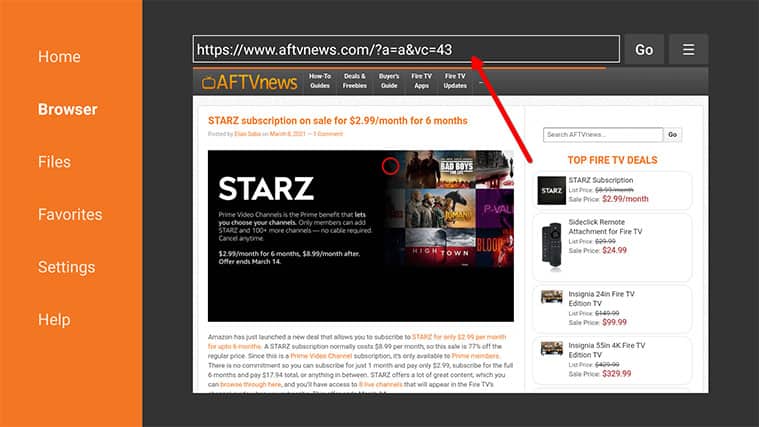Image resolution: width=759 pixels, height=427 pixels.
Task: Open the 1 Comment link
Action: (x=328, y=134)
